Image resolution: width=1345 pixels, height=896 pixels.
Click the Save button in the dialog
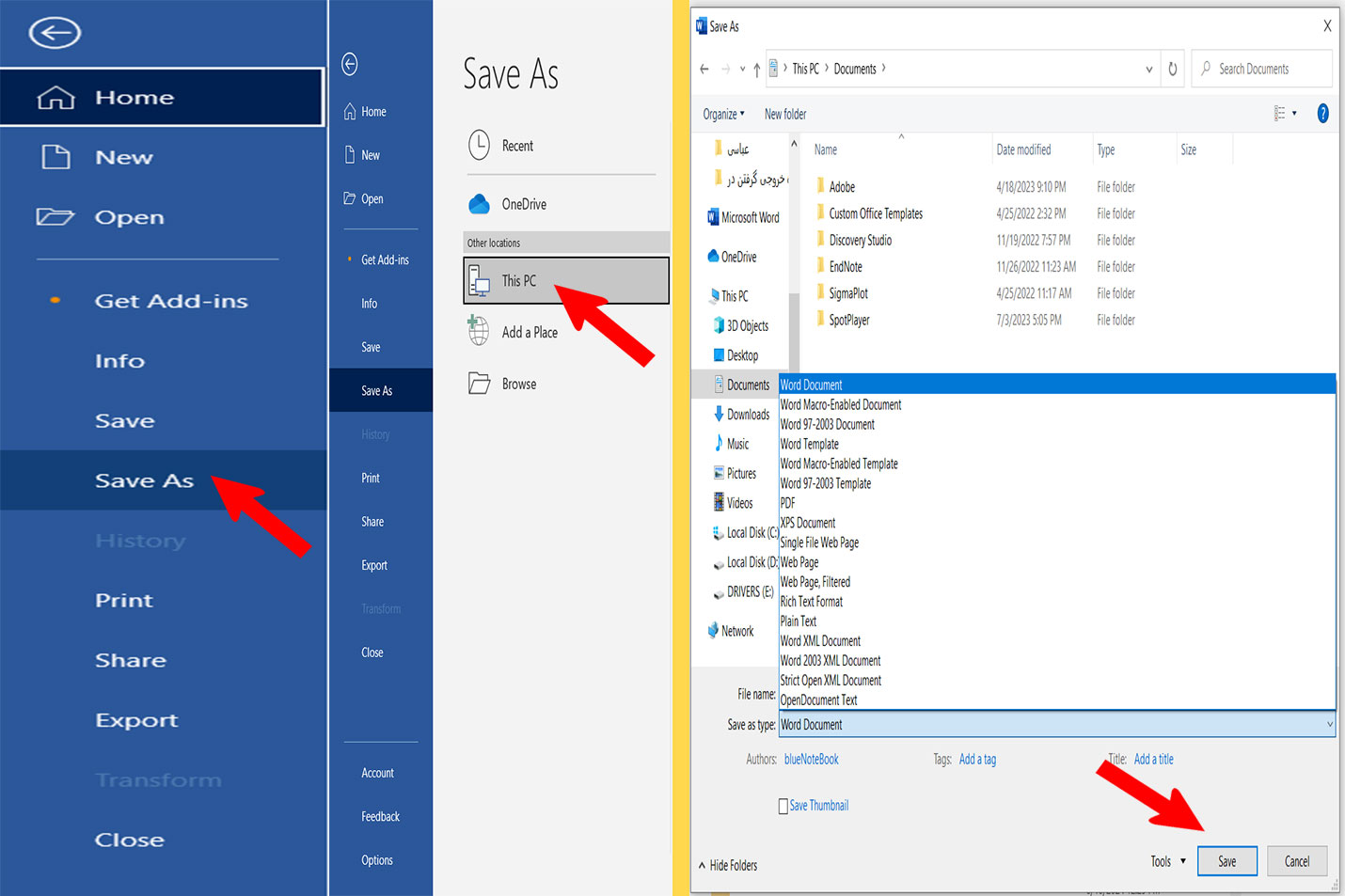[1227, 861]
